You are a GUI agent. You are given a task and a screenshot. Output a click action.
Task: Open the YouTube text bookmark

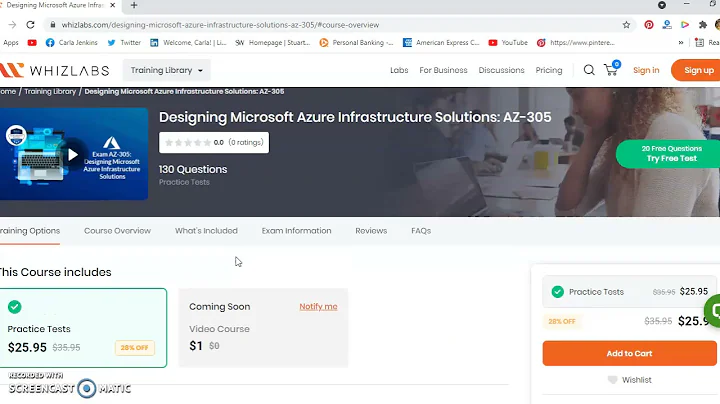[508, 43]
